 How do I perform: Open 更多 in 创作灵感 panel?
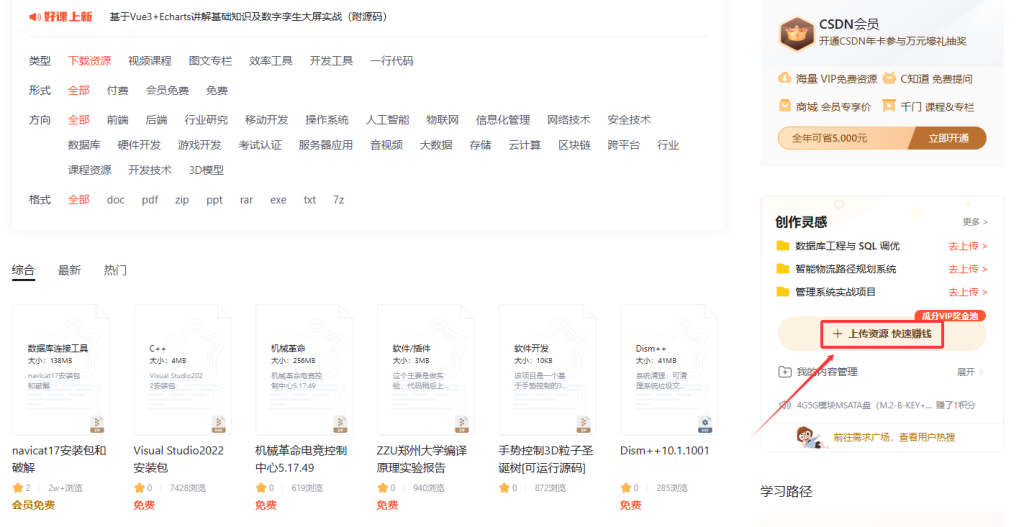tap(975, 222)
